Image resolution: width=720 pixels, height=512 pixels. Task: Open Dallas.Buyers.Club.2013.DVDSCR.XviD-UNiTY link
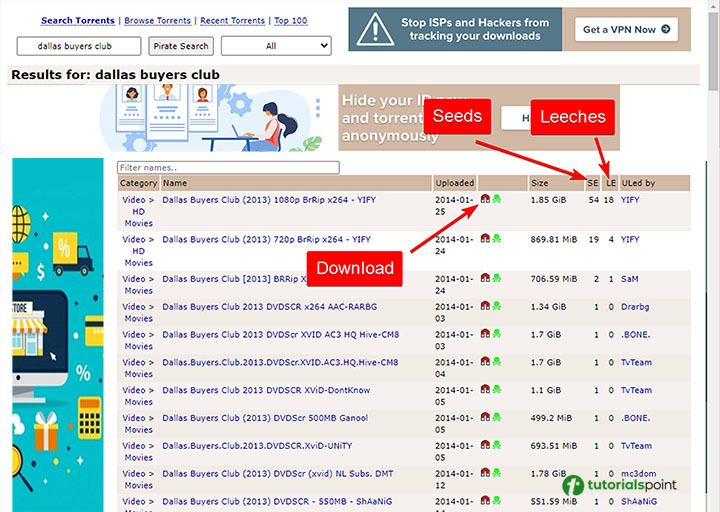257,445
